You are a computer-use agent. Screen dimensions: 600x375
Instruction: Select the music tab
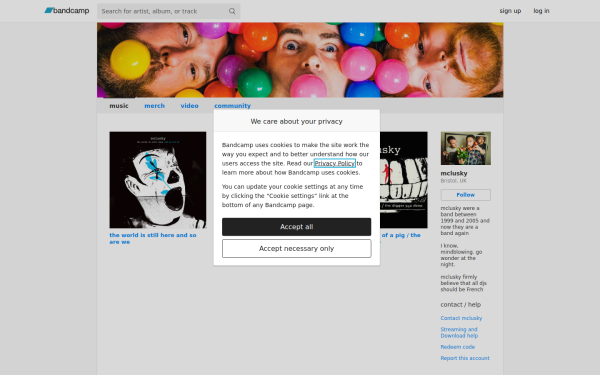click(x=119, y=106)
